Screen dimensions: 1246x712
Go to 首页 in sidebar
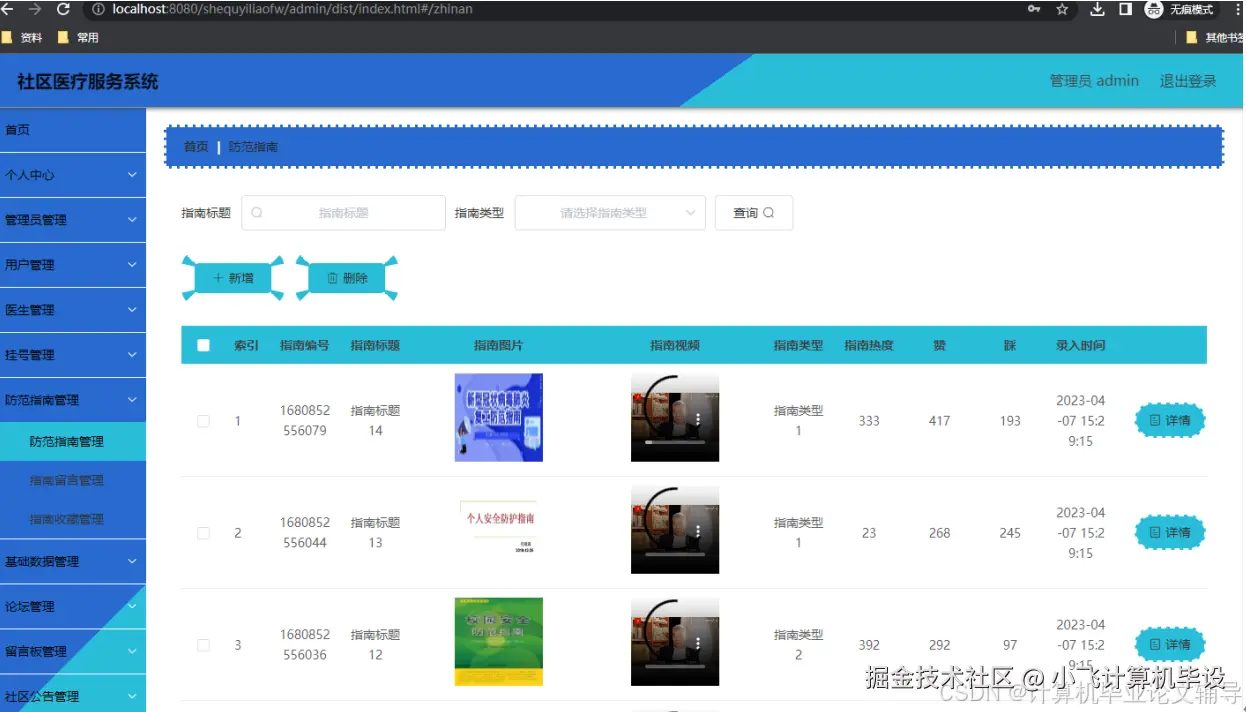(x=73, y=130)
